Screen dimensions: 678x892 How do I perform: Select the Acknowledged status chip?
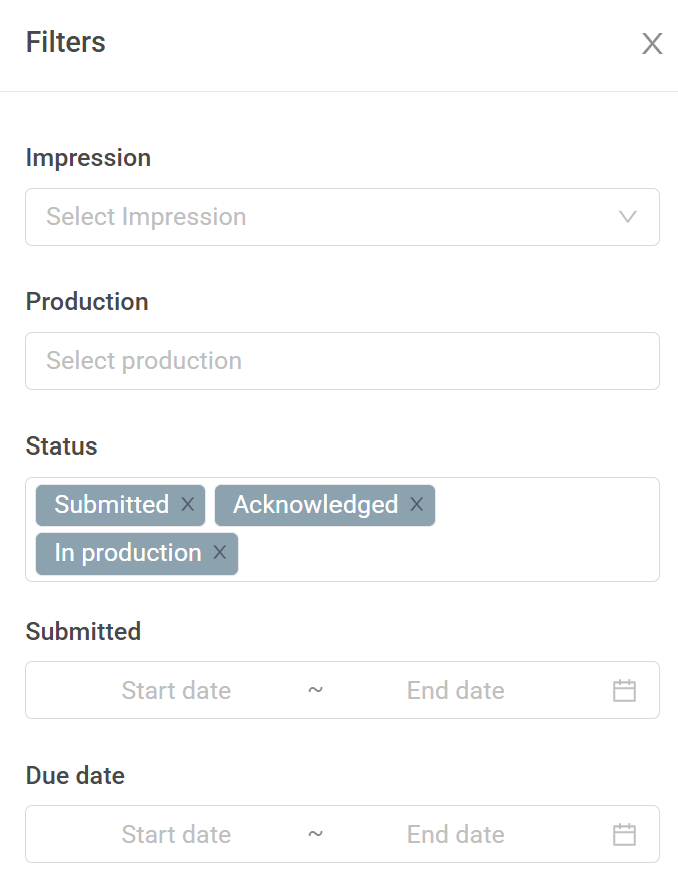tap(315, 505)
